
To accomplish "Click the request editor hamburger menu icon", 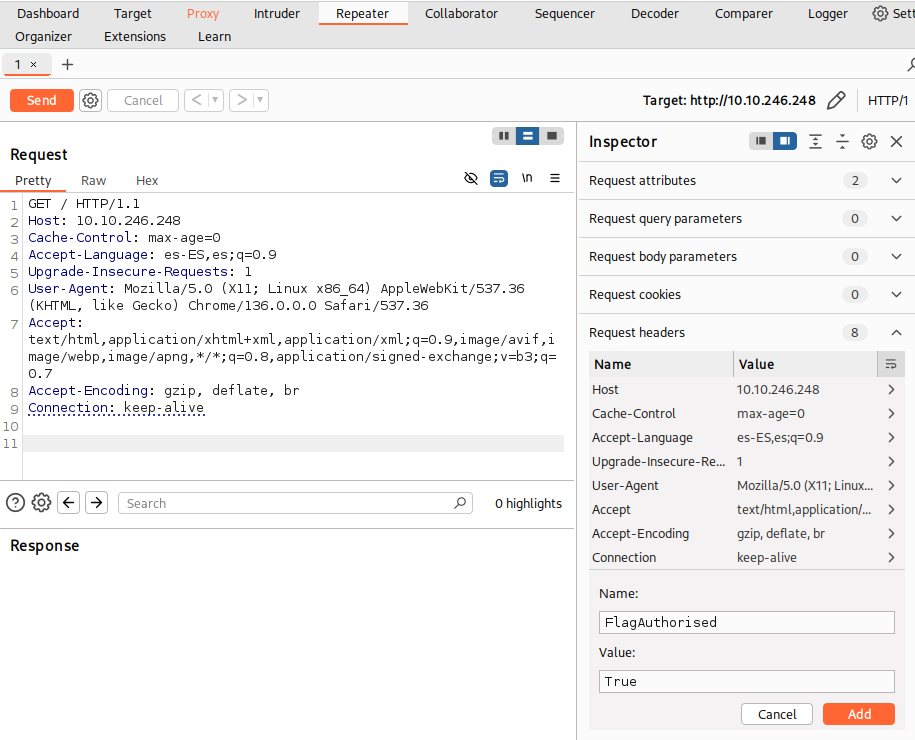I will coord(555,178).
